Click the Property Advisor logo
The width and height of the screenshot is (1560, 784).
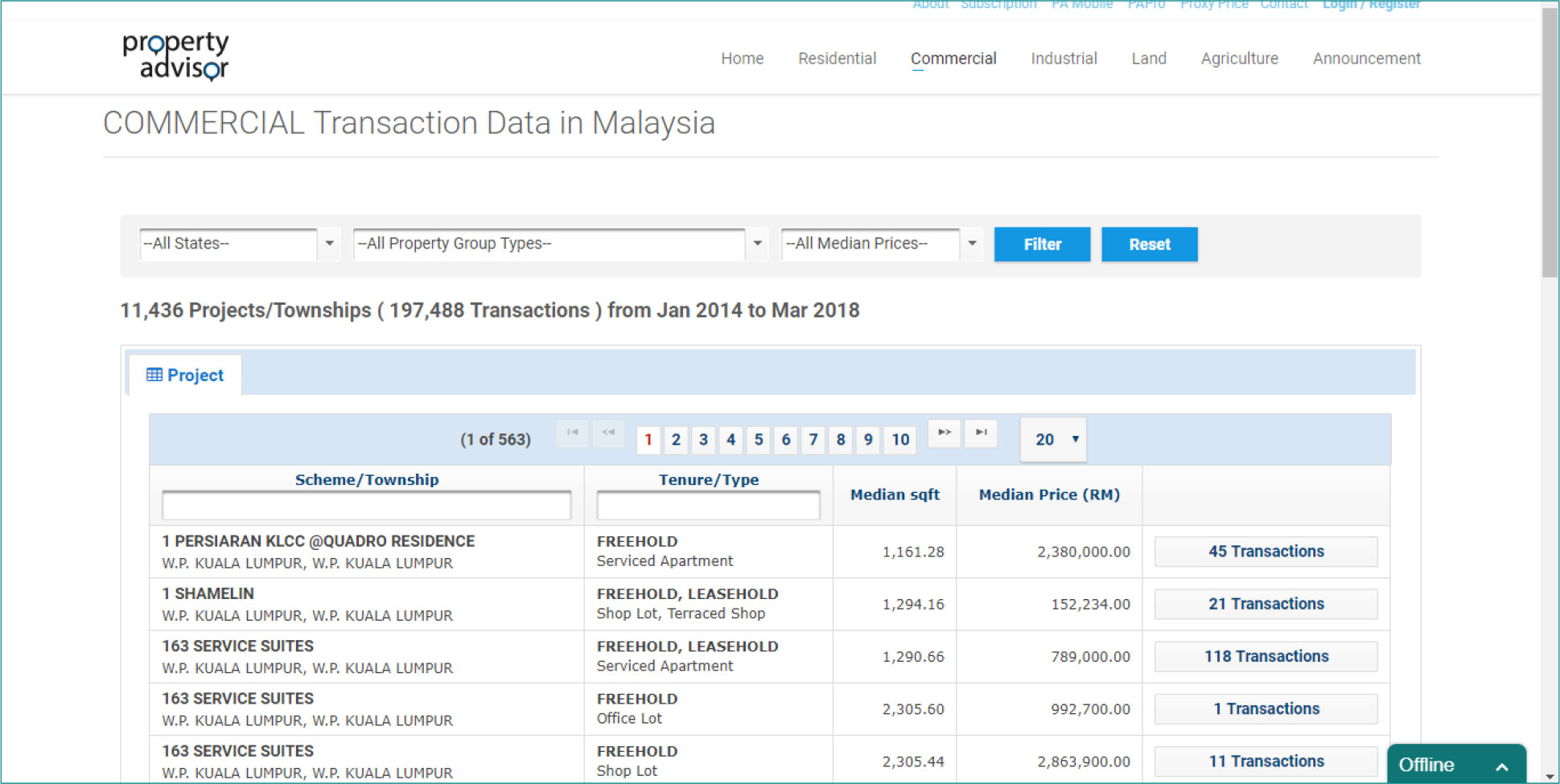click(175, 55)
